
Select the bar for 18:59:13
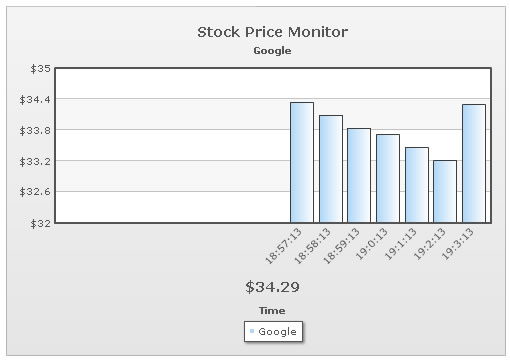click(x=359, y=175)
